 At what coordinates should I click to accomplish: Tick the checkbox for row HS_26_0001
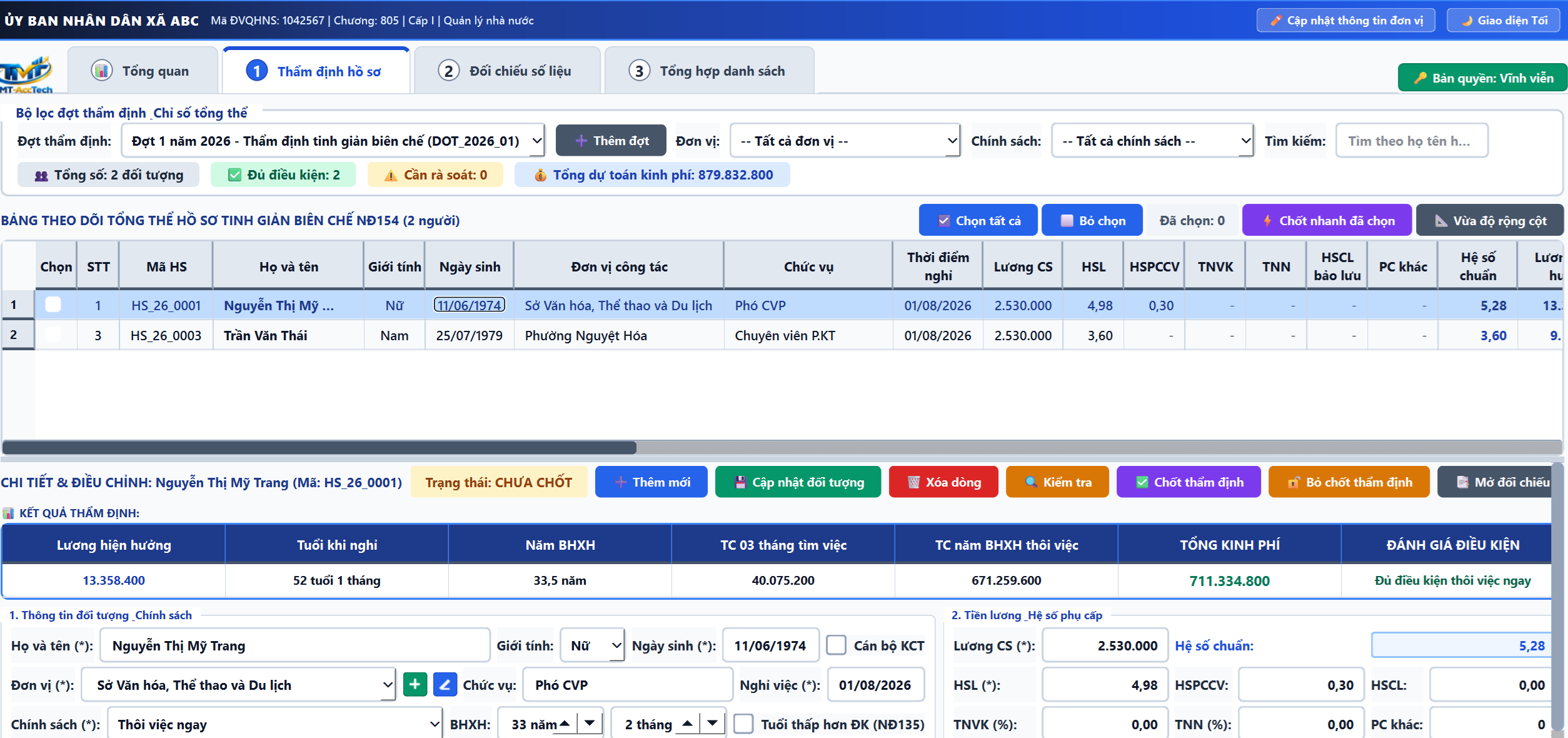[53, 305]
